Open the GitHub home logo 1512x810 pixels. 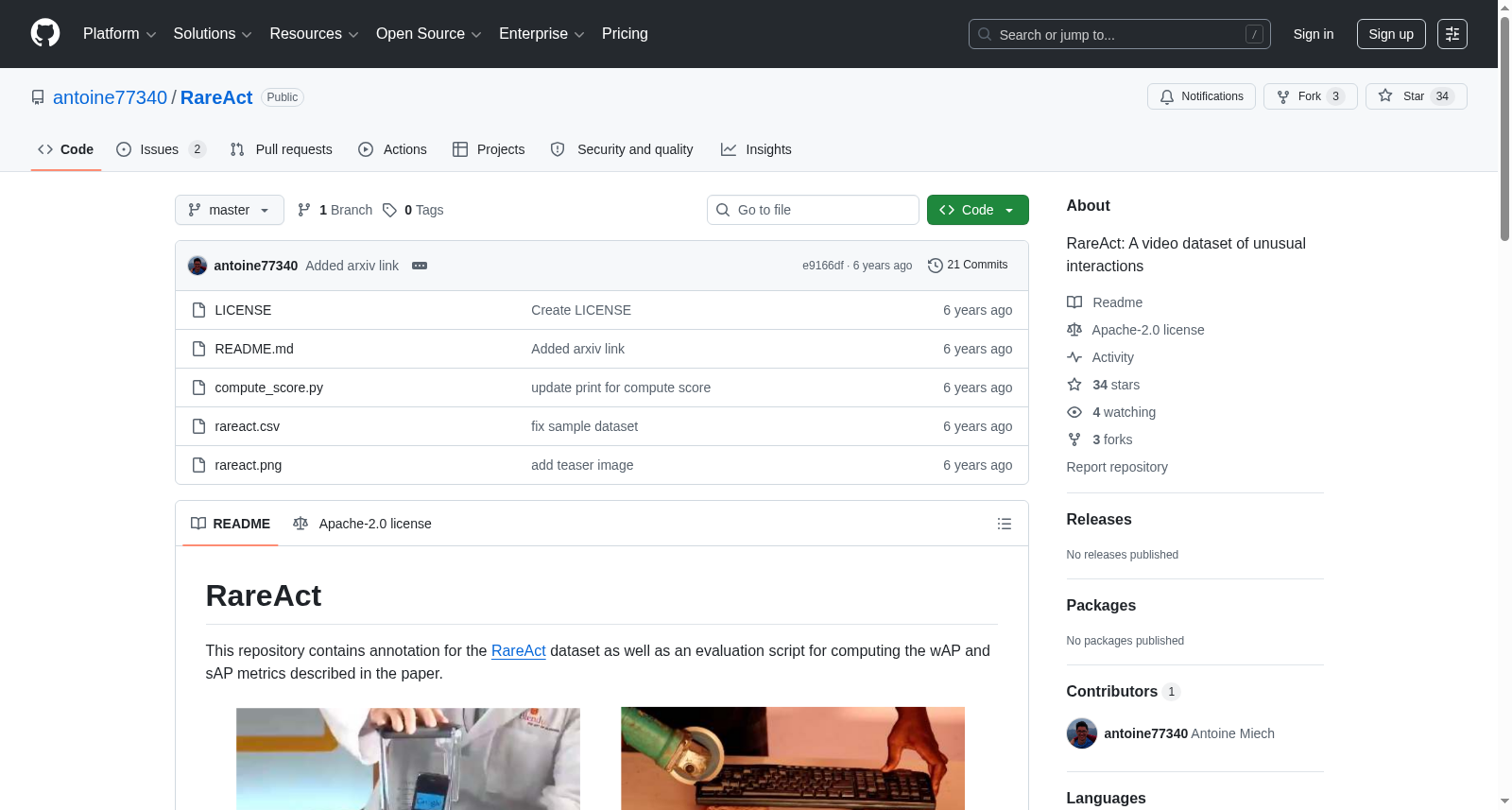[x=45, y=33]
